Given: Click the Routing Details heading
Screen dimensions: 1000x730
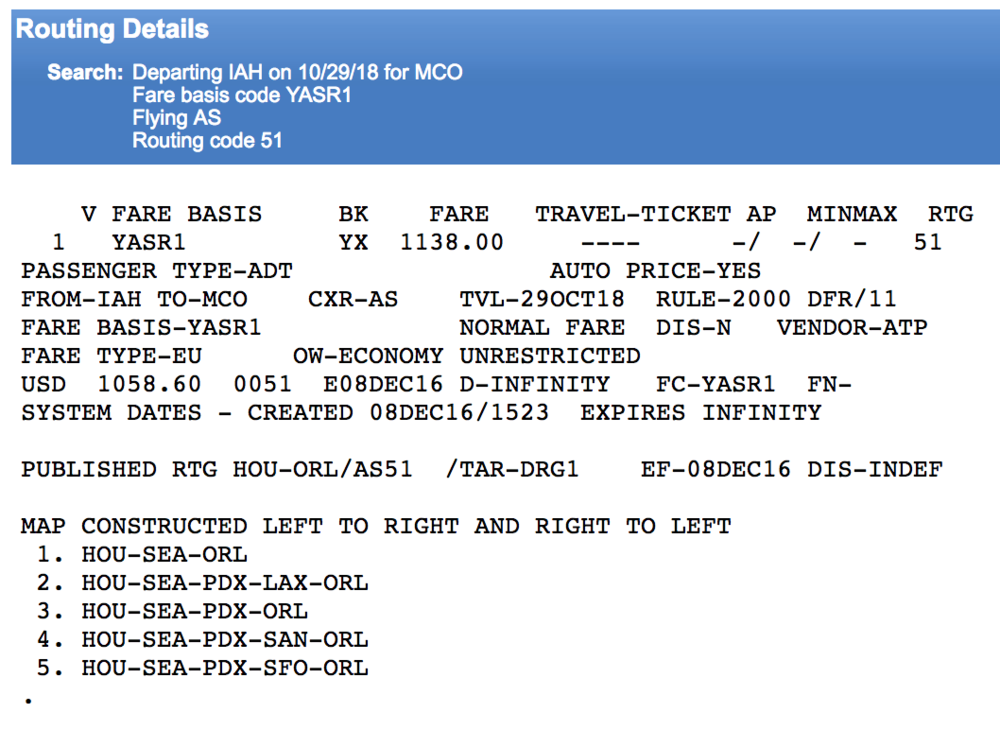Looking at the screenshot, I should coord(112,29).
